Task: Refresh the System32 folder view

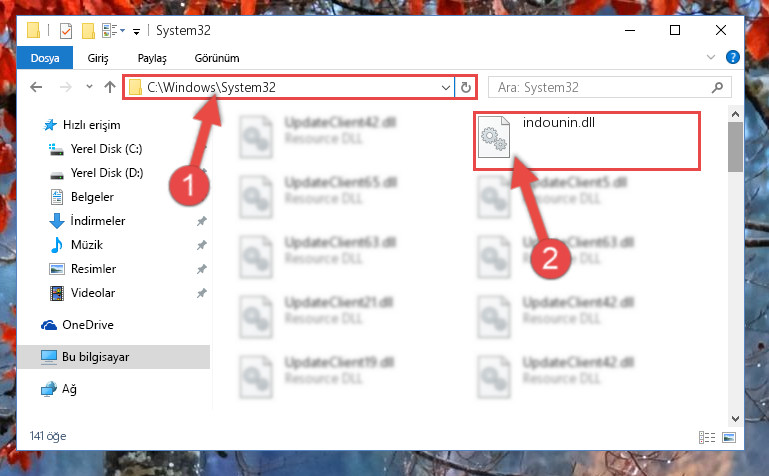Action: [x=466, y=88]
